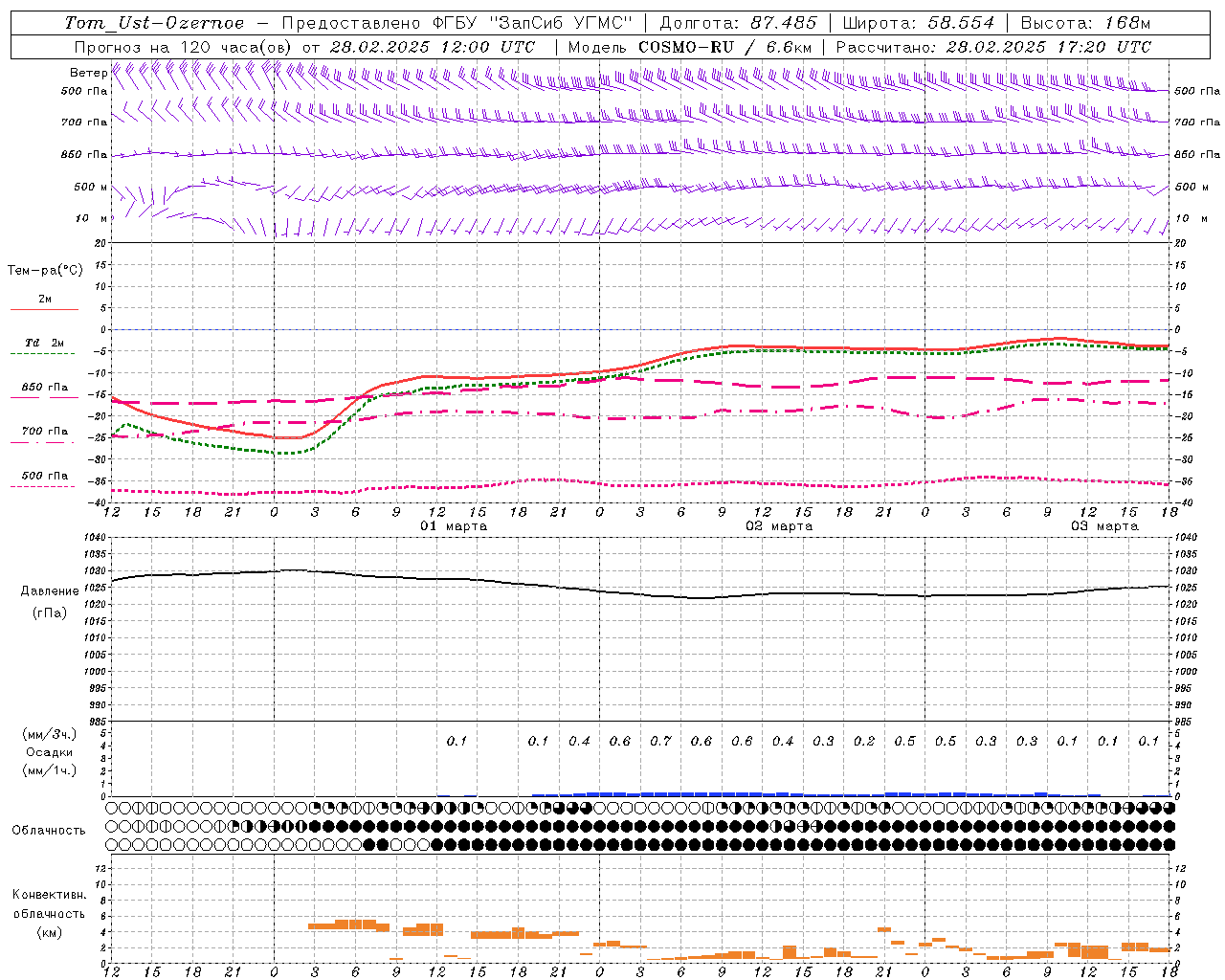Select the Долгота: 87.485 header field
The width and height of the screenshot is (1225, 980).
(x=739, y=23)
